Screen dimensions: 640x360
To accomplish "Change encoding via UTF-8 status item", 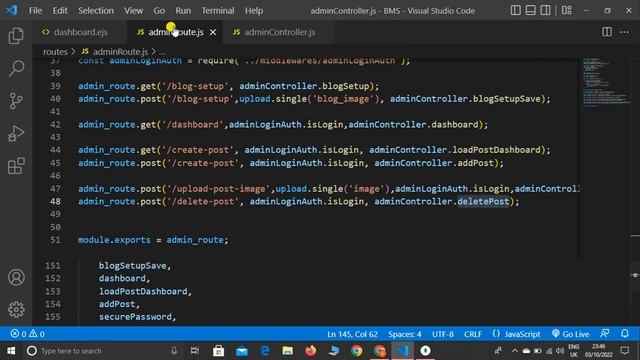I will click(443, 334).
